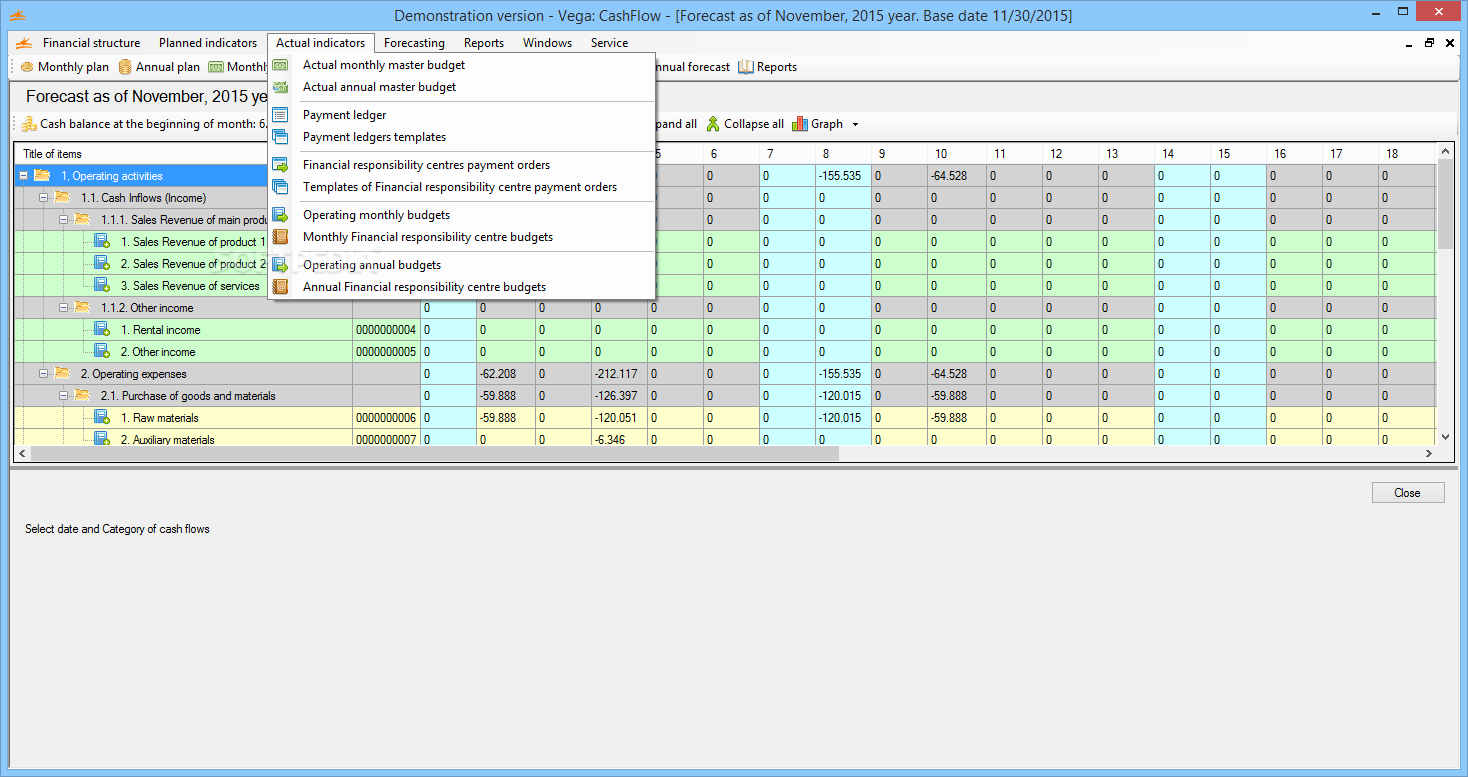This screenshot has width=1468, height=777.
Task: Click the -126.397 value cell
Action: pyautogui.click(x=619, y=396)
